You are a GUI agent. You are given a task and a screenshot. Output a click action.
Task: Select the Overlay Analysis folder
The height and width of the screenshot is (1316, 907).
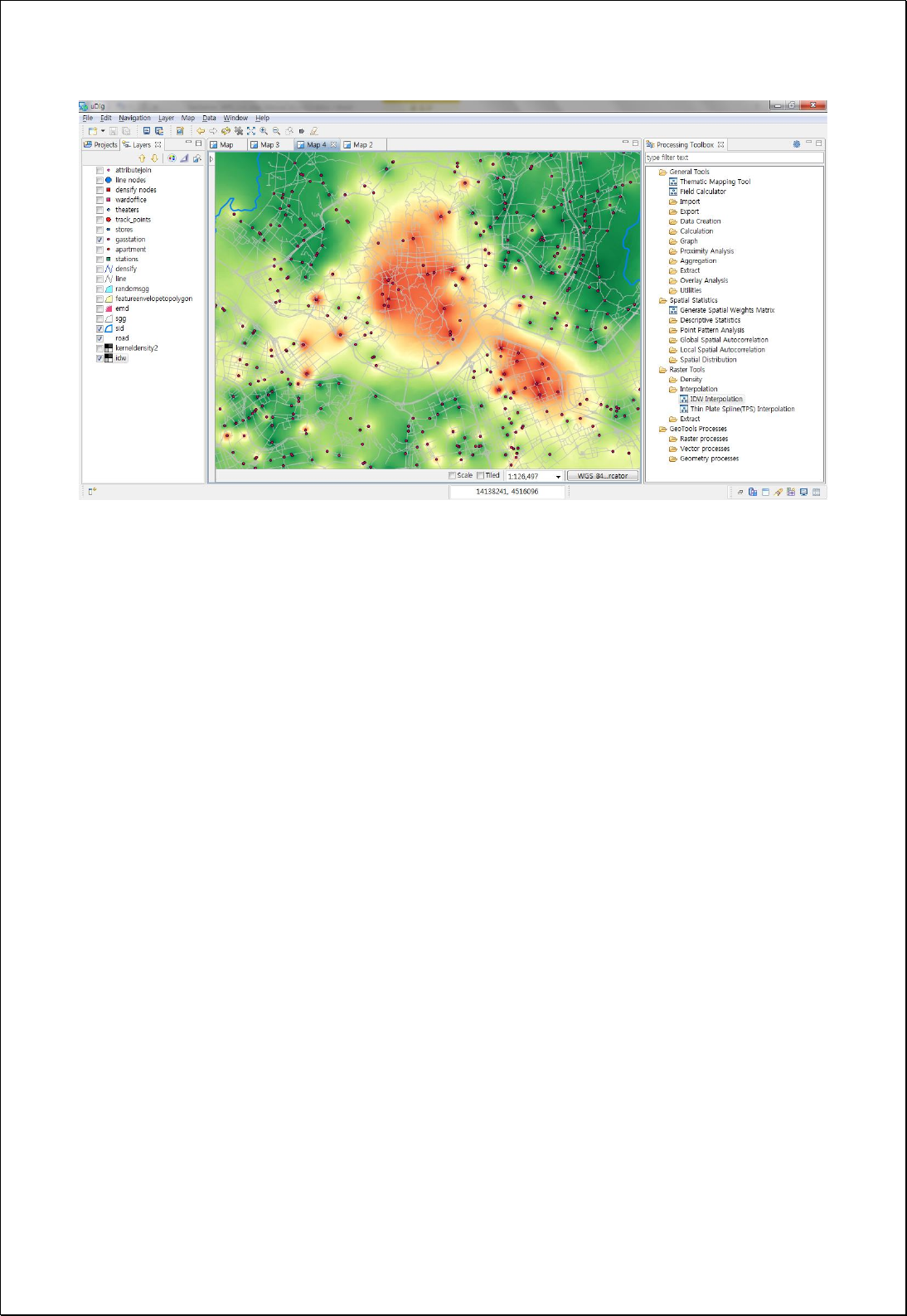coord(704,280)
